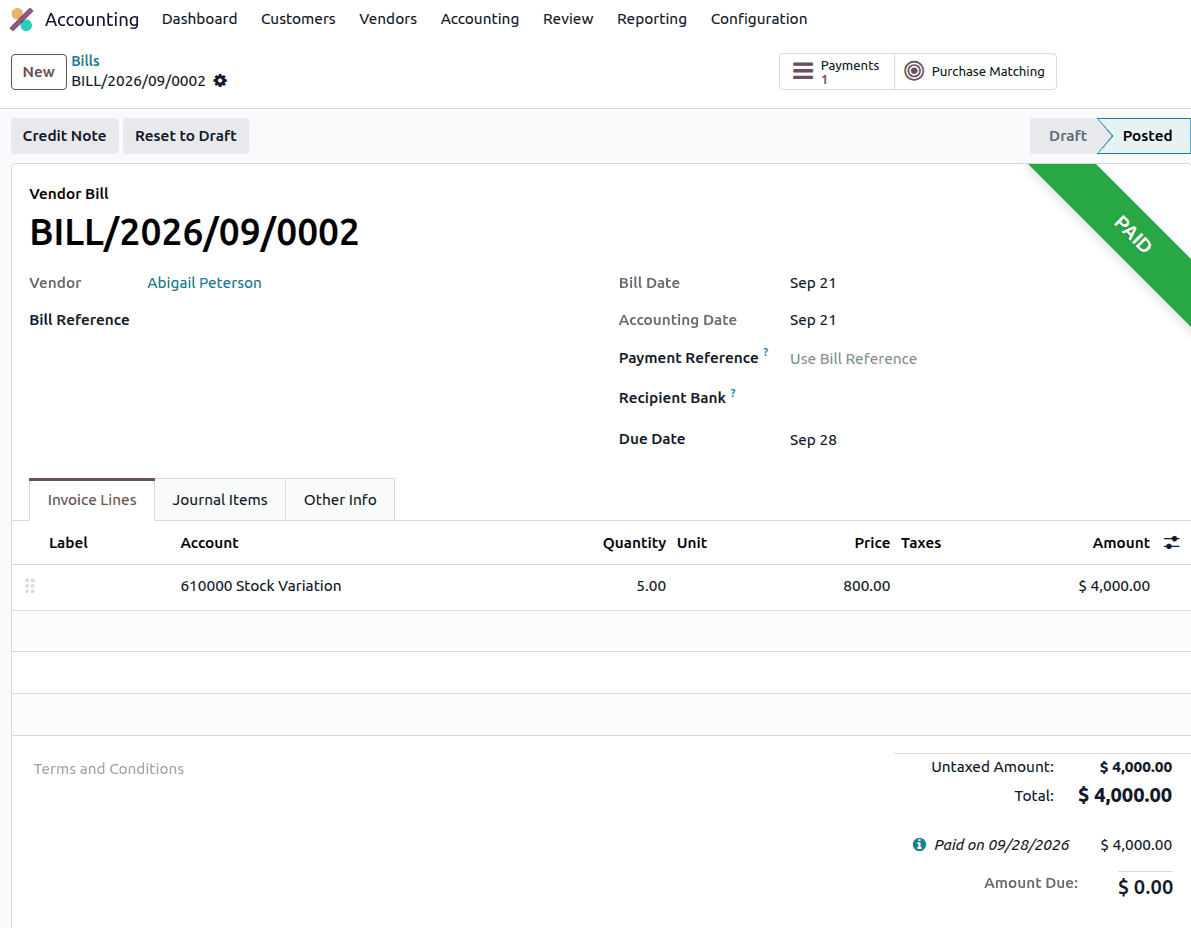Click the Quantity column header
The image size is (1191, 928).
[x=634, y=543]
